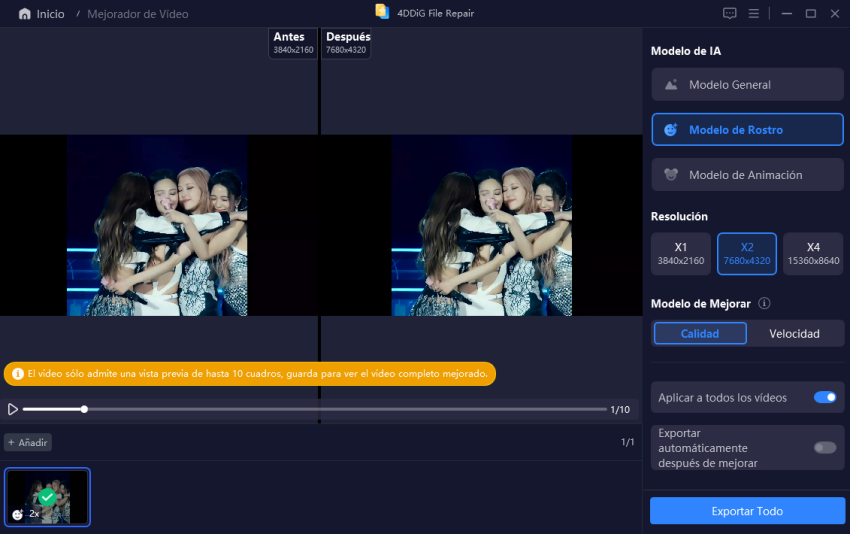Switch to Velocidad enhancement mode
Image resolution: width=850 pixels, height=534 pixels.
pos(794,334)
